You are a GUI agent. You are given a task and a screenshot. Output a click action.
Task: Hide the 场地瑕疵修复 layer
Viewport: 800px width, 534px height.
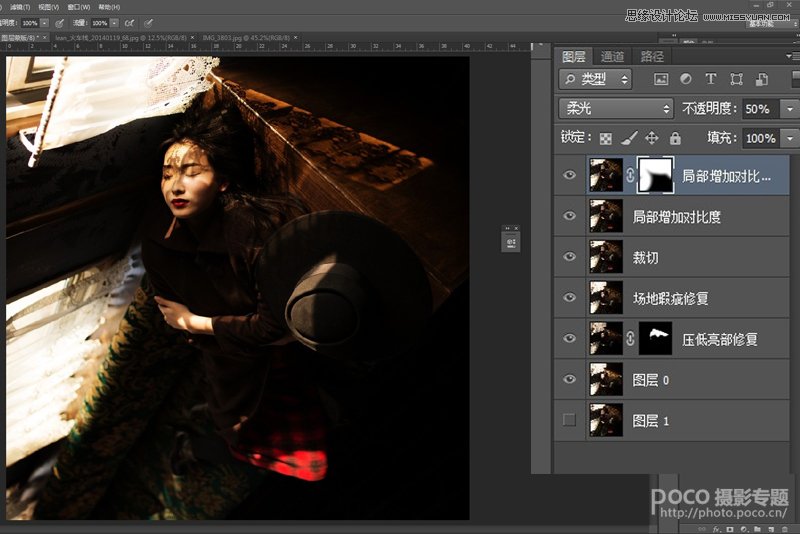point(569,297)
